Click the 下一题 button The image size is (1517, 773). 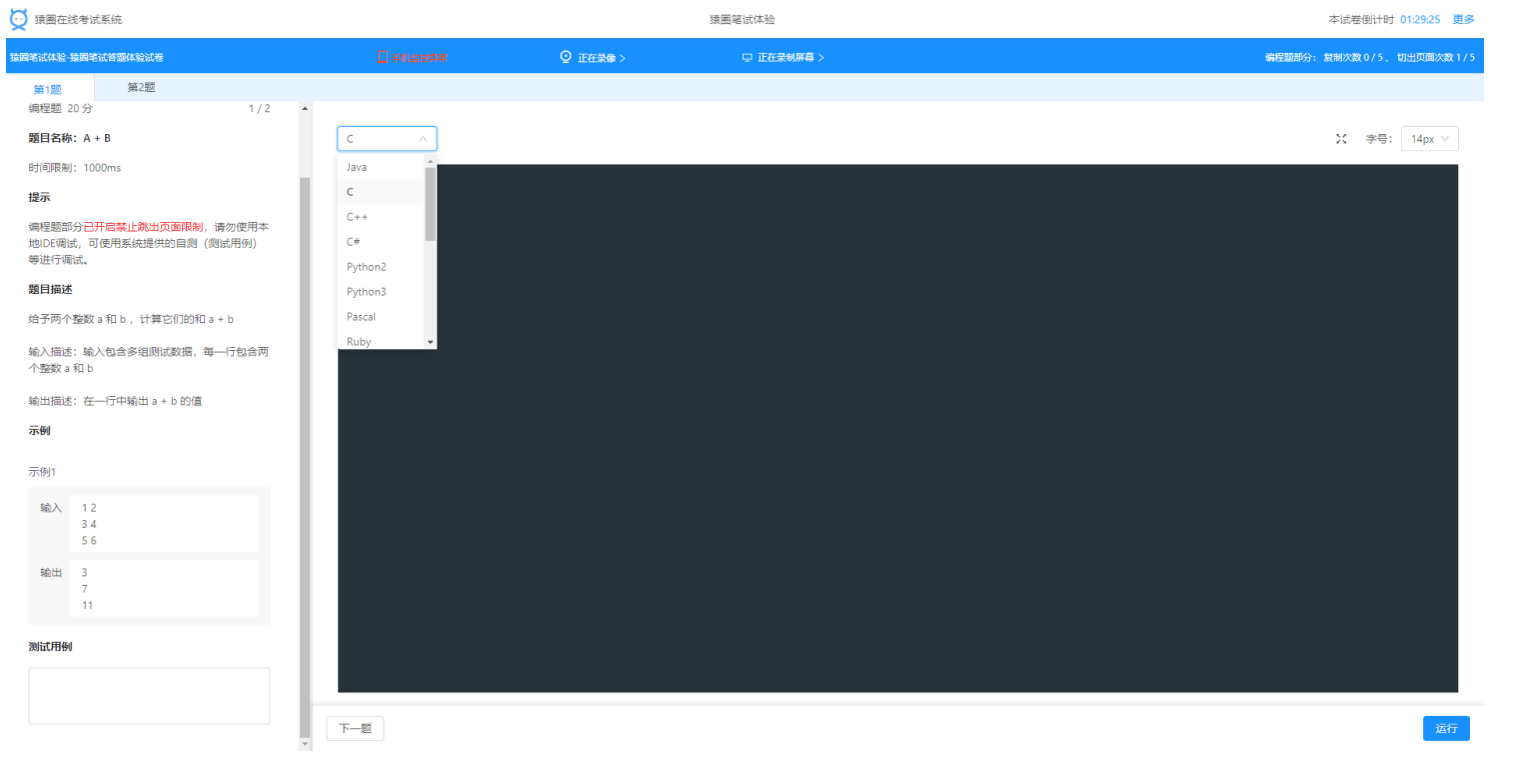[x=355, y=728]
